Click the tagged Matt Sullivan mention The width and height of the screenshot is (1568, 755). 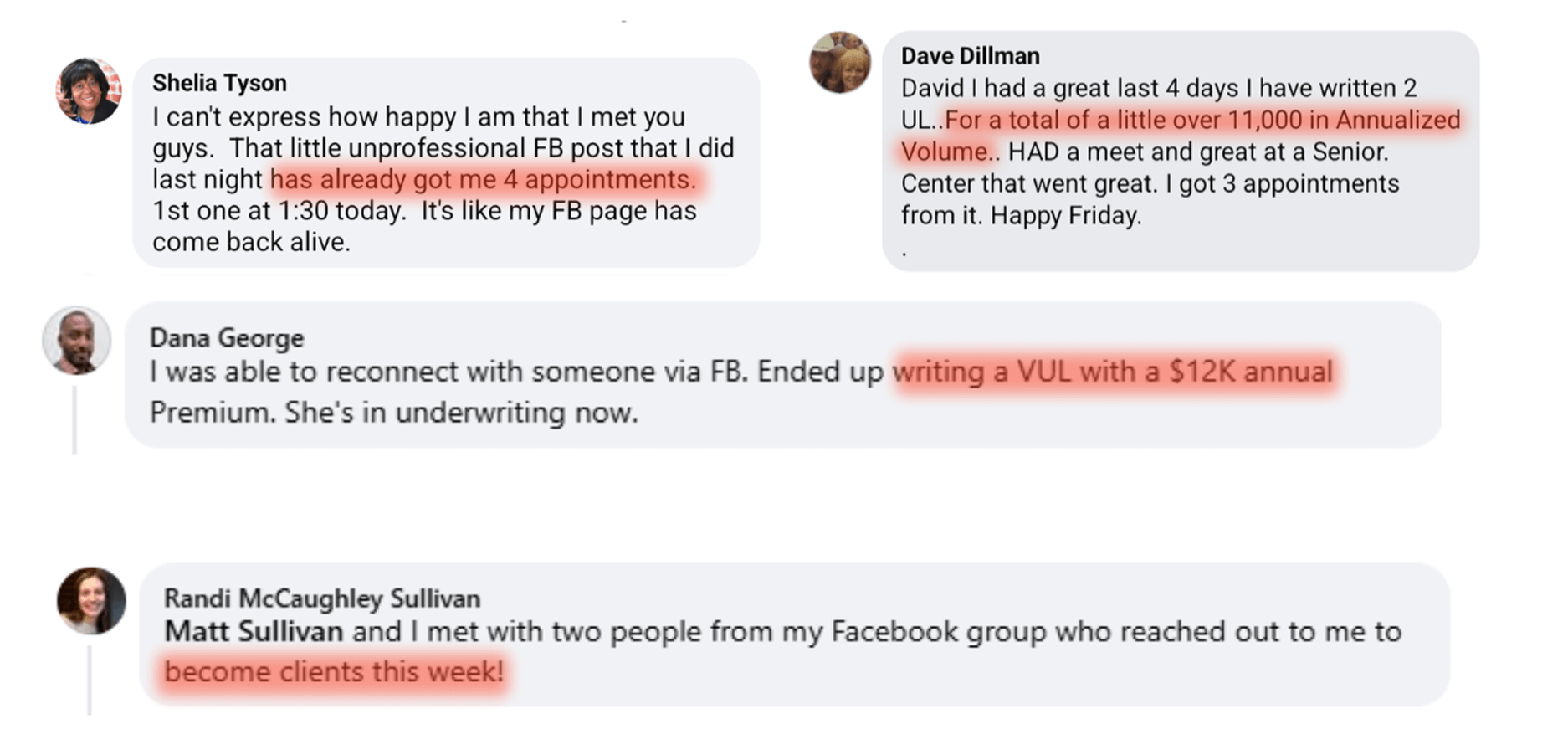pos(254,631)
